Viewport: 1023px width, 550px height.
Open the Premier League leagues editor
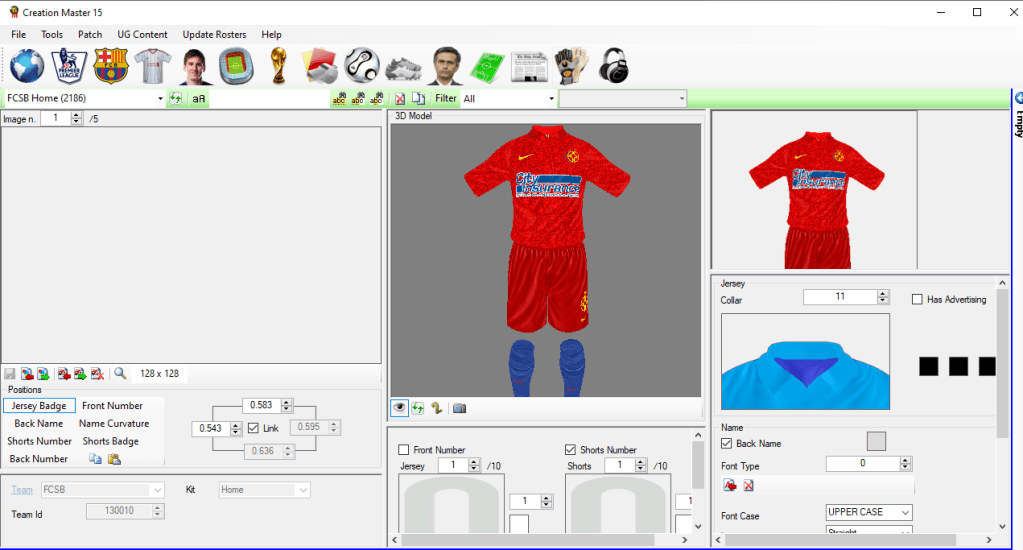pyautogui.click(x=69, y=67)
